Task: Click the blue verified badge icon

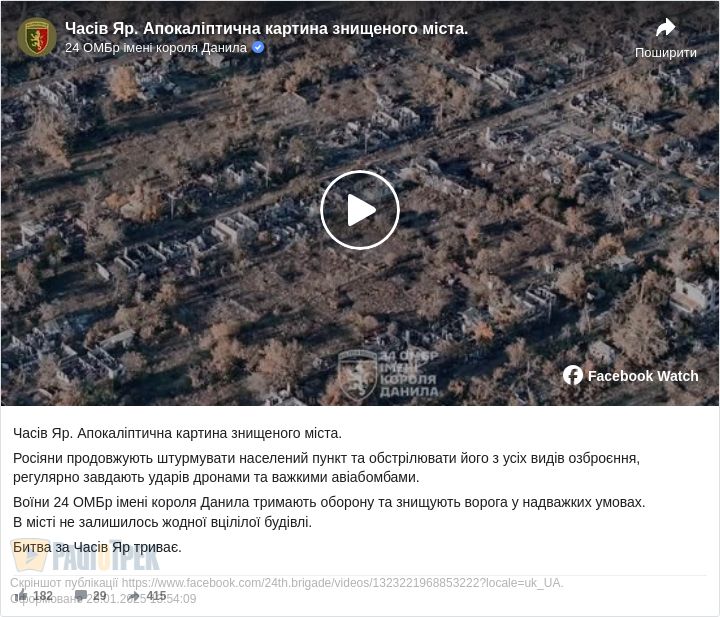Action: 259,47
